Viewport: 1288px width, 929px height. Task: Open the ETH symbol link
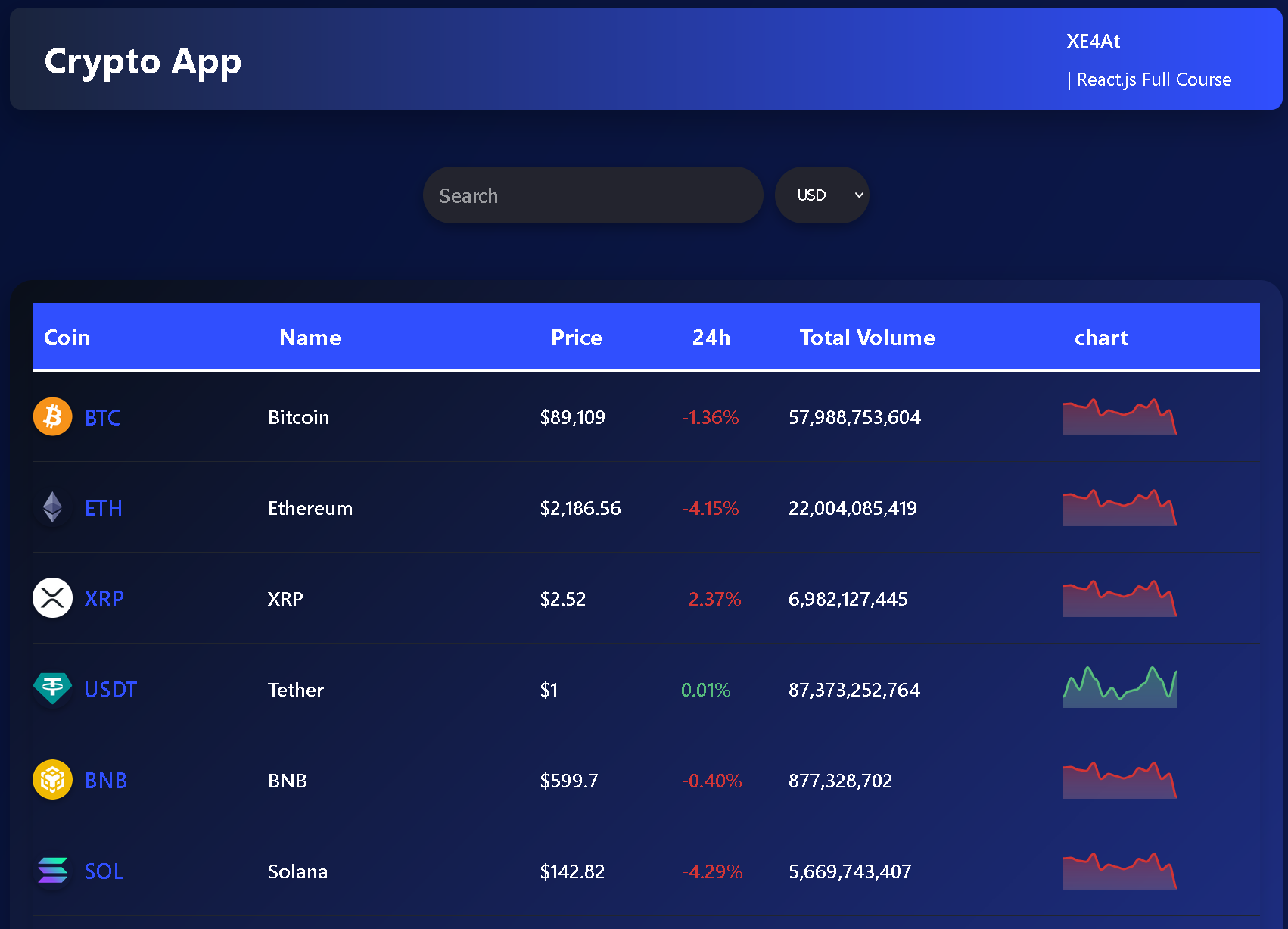tap(103, 508)
